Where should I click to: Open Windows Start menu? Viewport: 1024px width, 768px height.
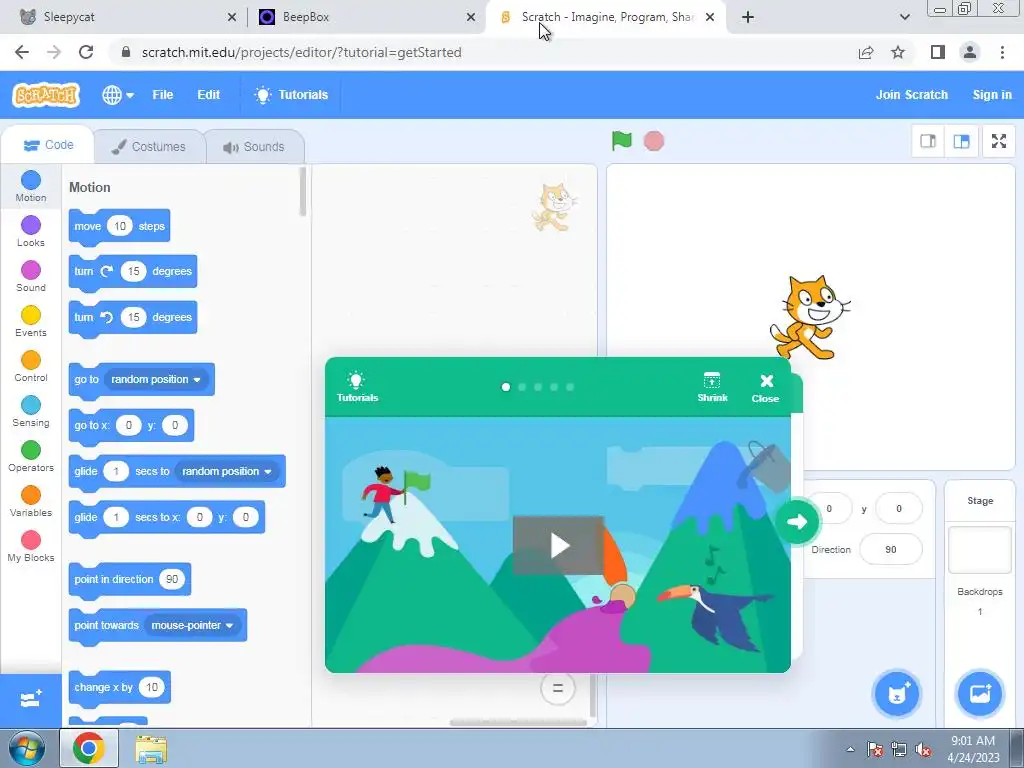click(x=26, y=748)
